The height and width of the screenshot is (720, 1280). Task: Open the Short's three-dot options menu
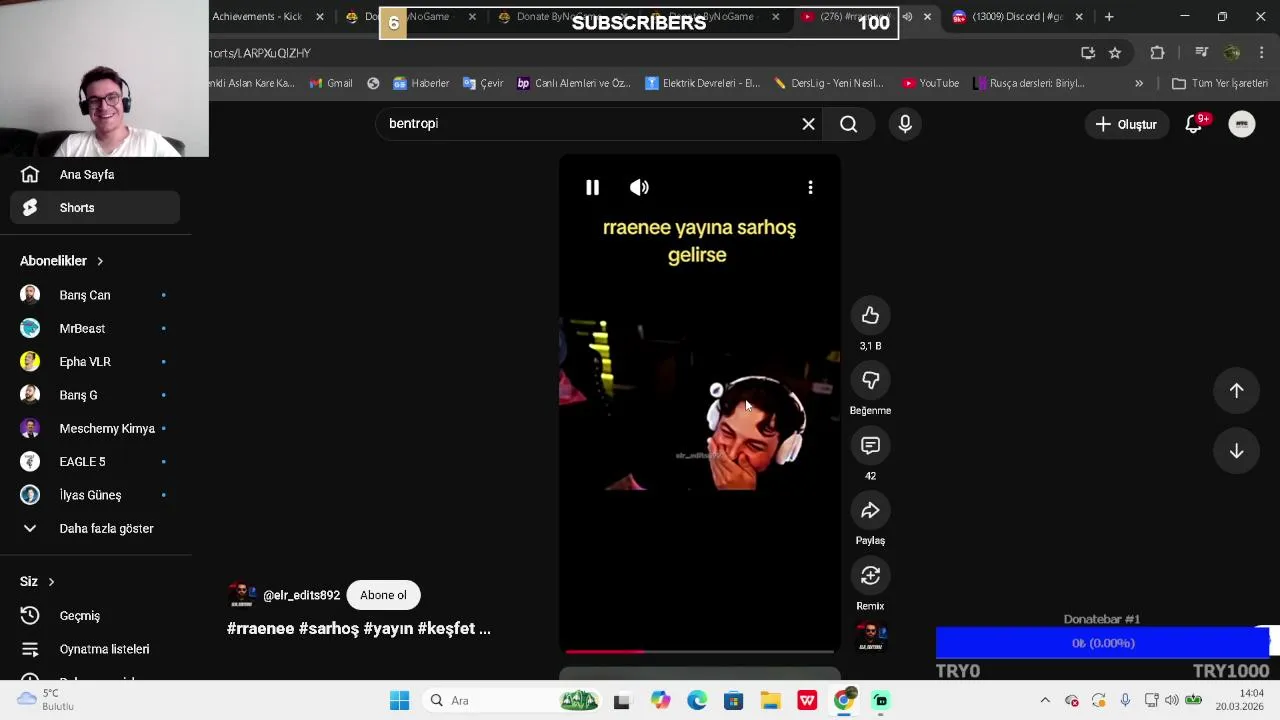(x=810, y=187)
